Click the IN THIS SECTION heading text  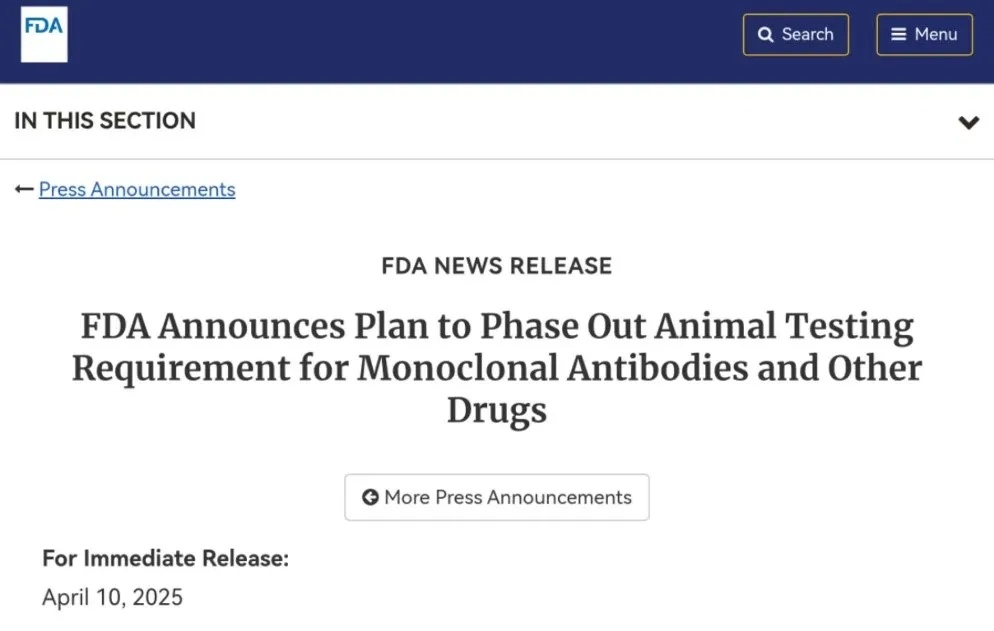(x=105, y=120)
